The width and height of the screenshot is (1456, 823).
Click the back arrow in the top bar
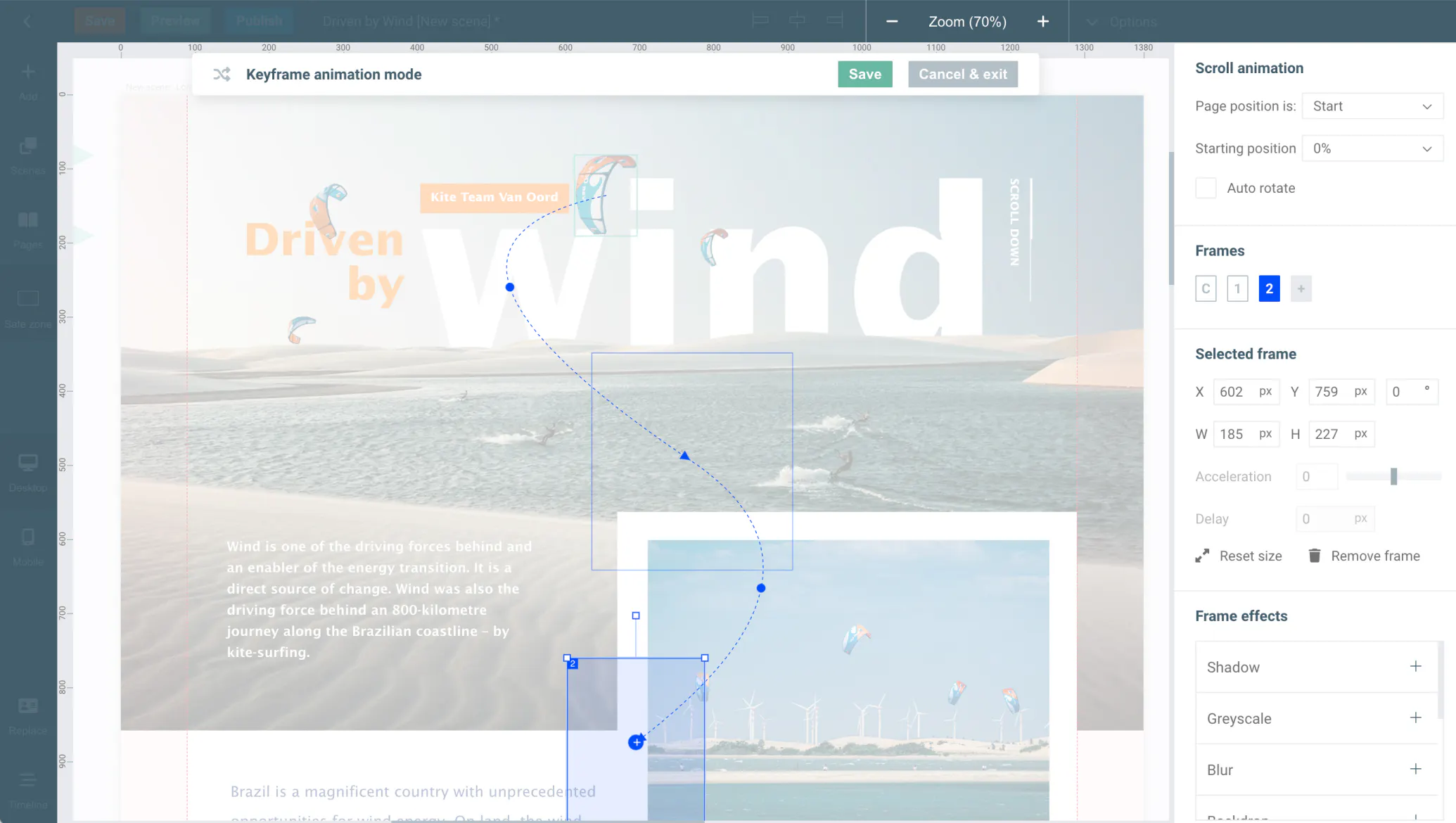pyautogui.click(x=27, y=21)
